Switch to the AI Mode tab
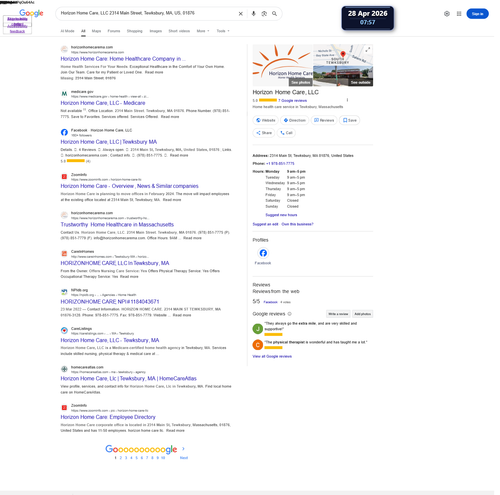This screenshot has height=495, width=500. [x=67, y=31]
